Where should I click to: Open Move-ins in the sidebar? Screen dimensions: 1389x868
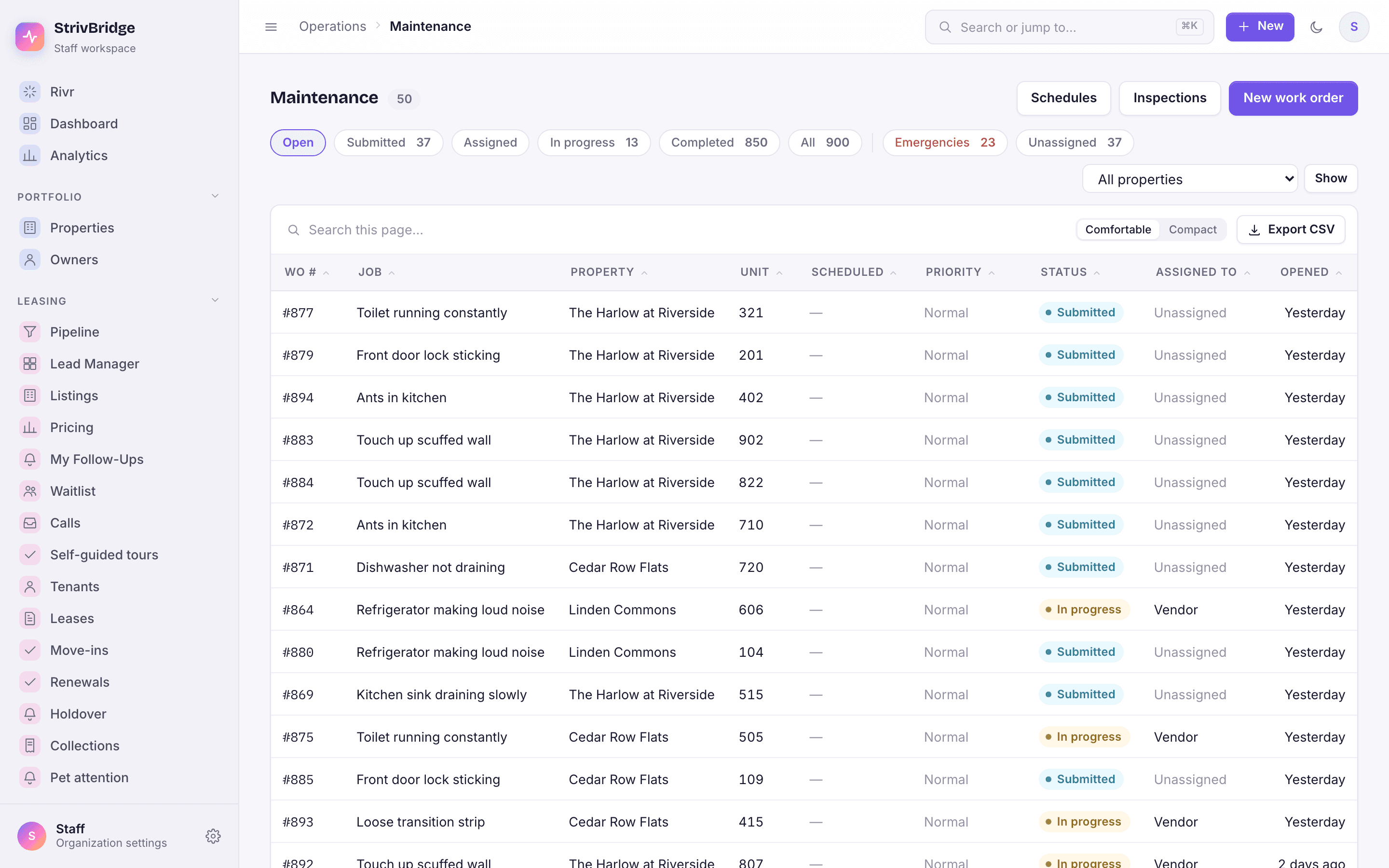click(x=119, y=651)
